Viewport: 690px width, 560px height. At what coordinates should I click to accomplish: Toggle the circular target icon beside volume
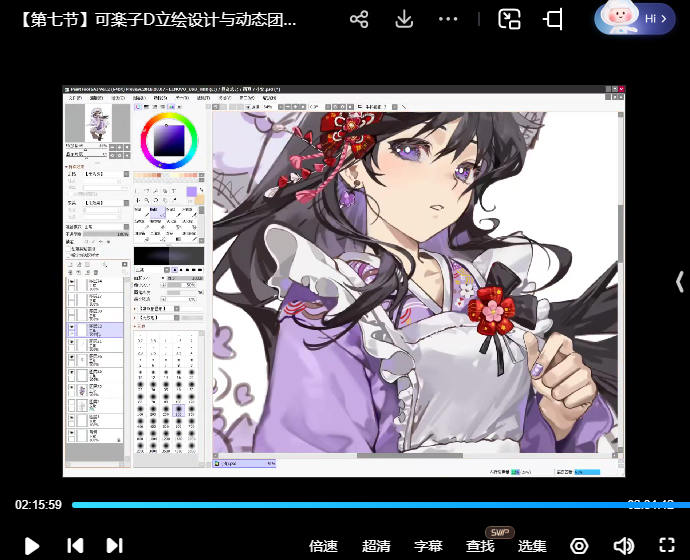tap(579, 545)
